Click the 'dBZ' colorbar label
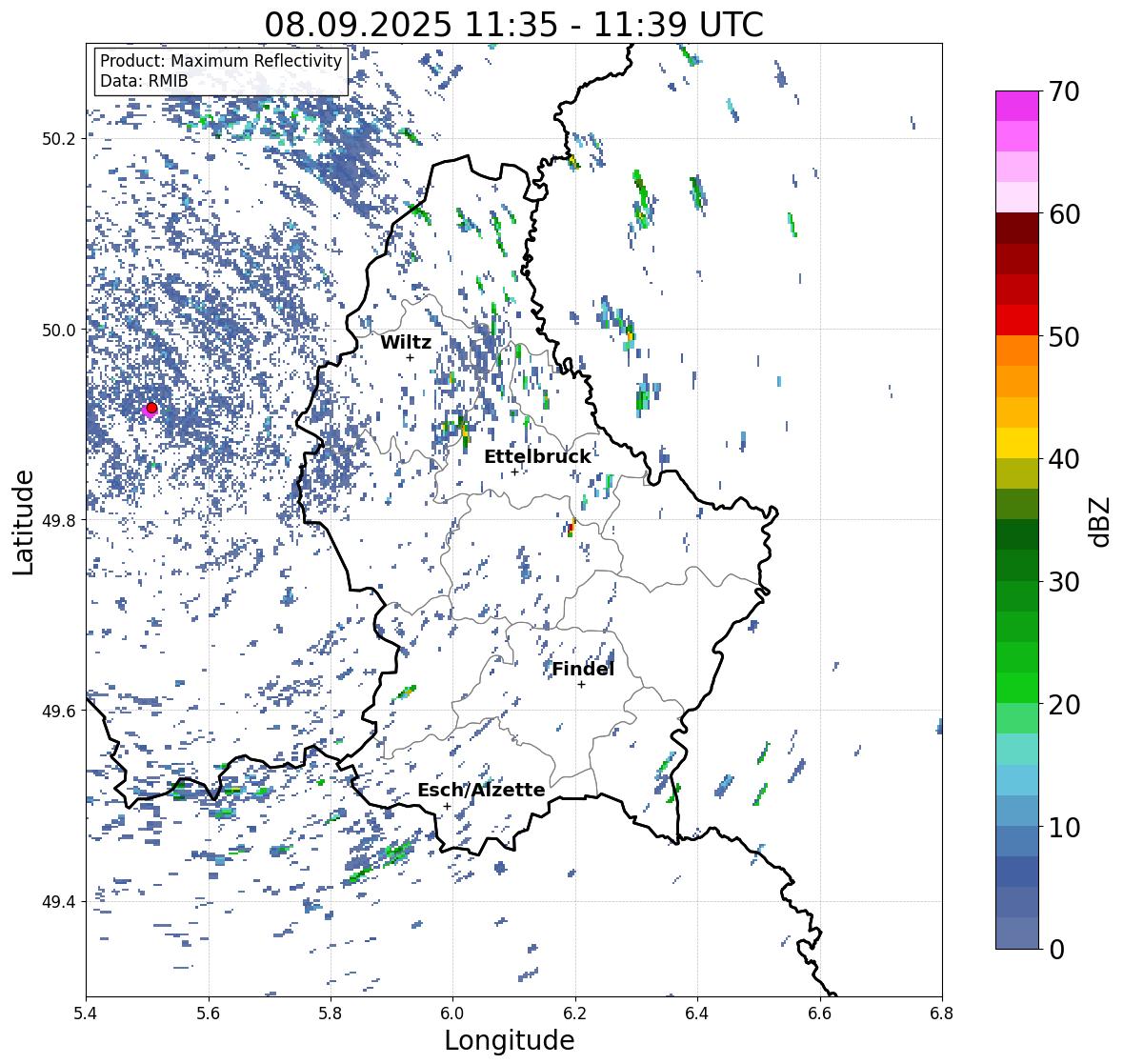This screenshot has height=1064, width=1123. pyautogui.click(x=1100, y=522)
